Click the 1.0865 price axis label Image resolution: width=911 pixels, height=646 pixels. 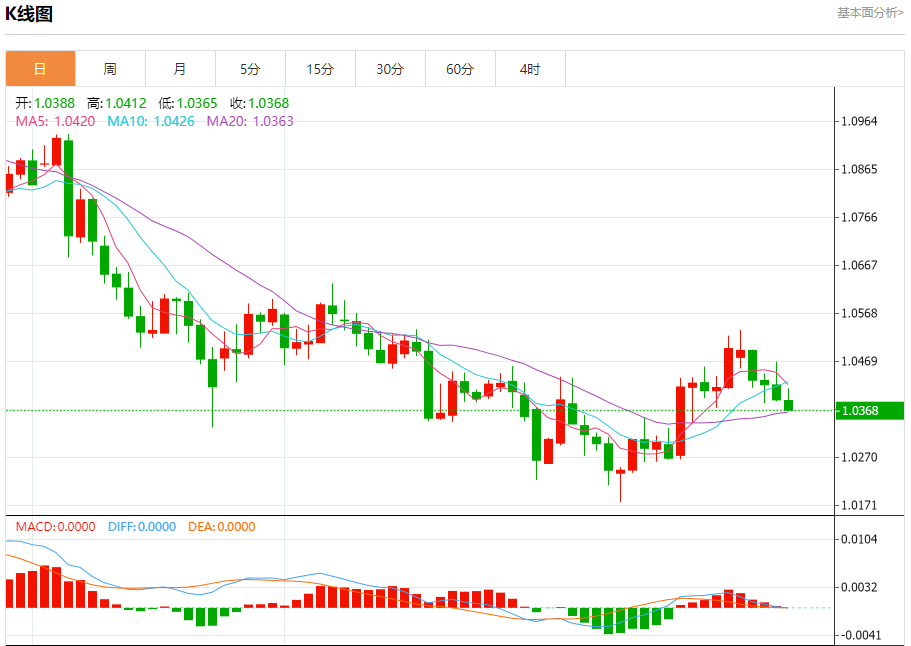tap(860, 170)
